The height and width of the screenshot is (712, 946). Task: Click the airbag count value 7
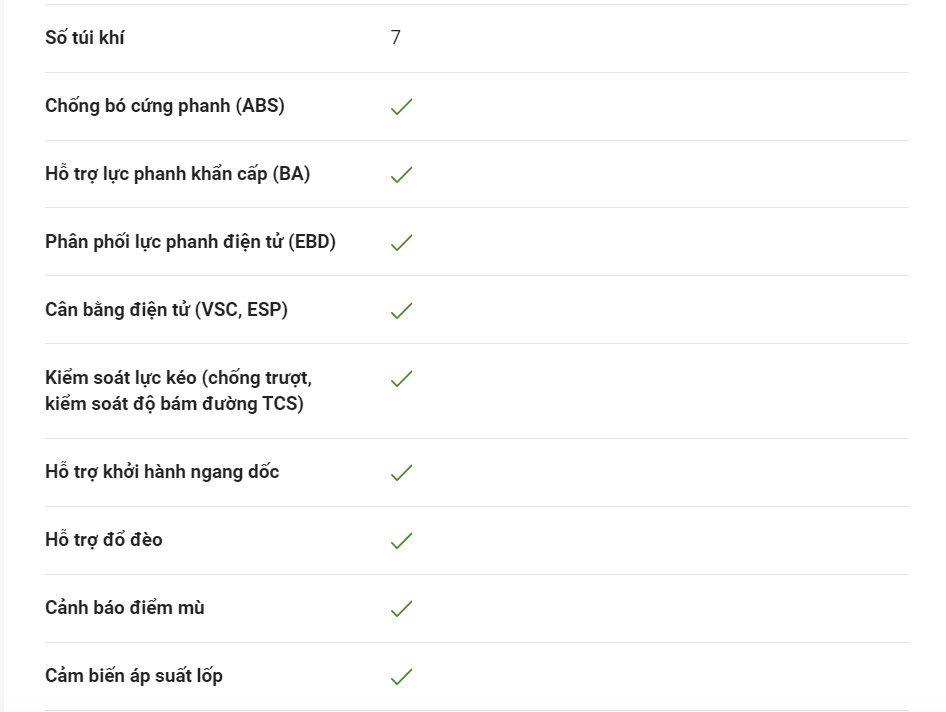(x=396, y=37)
